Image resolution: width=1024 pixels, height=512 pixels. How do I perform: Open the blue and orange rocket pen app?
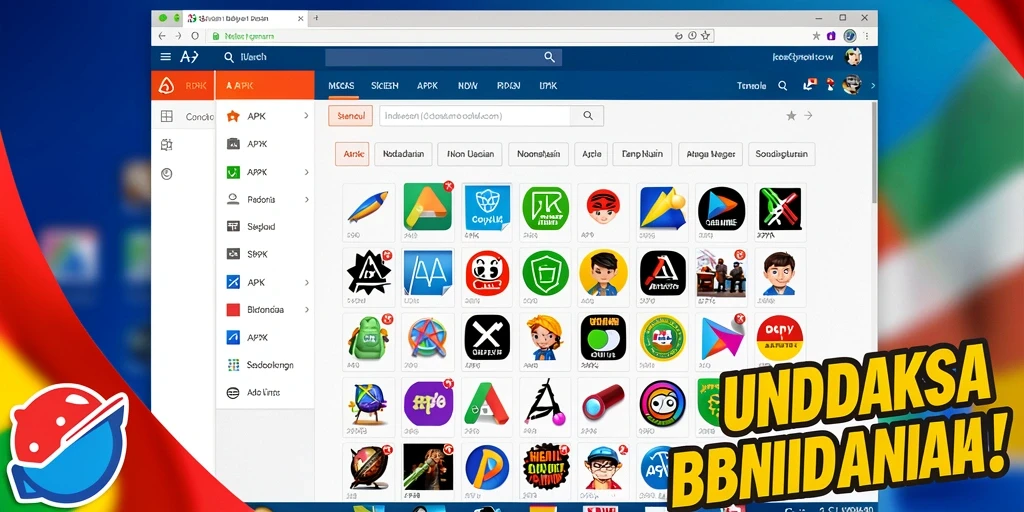[x=368, y=206]
